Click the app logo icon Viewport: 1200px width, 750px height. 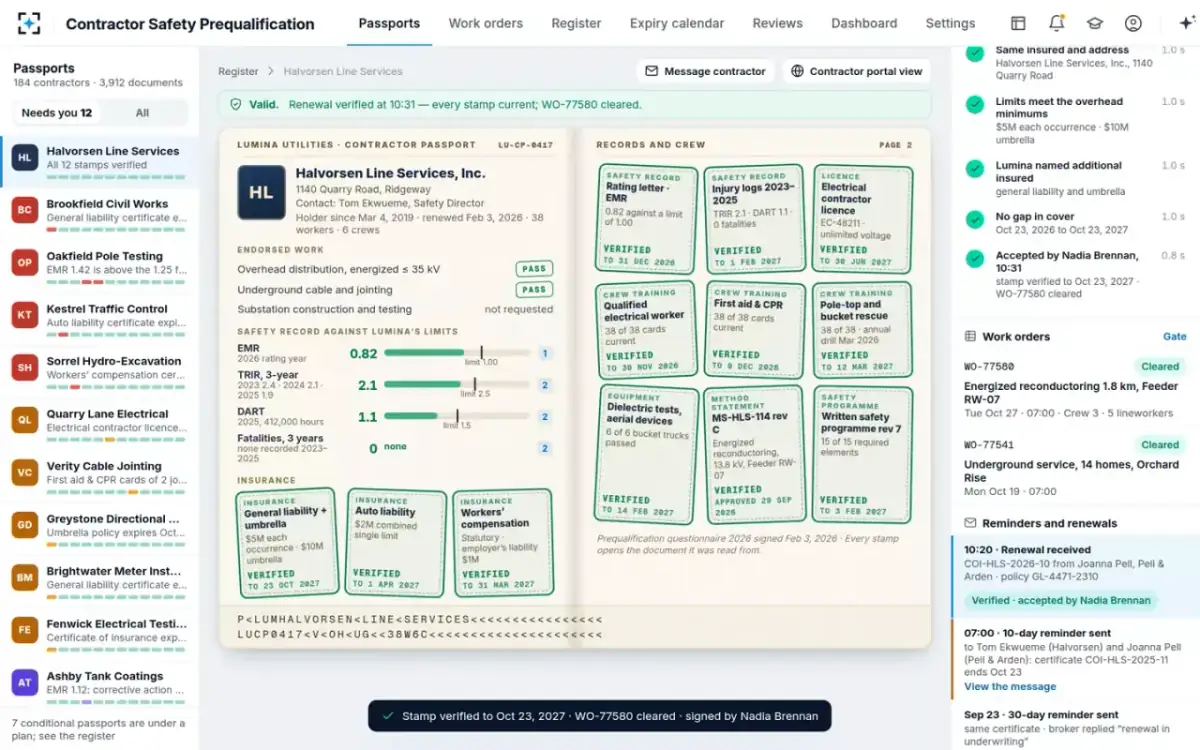[x=29, y=23]
